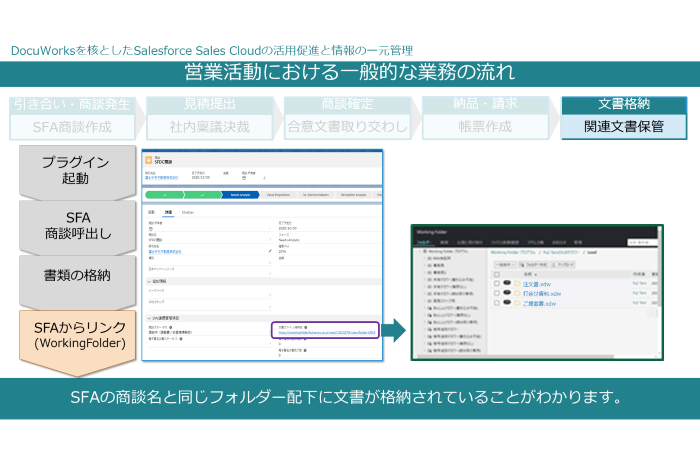Open the フォルダー tab in Working Folder
700x467 pixels.
(x=424, y=242)
